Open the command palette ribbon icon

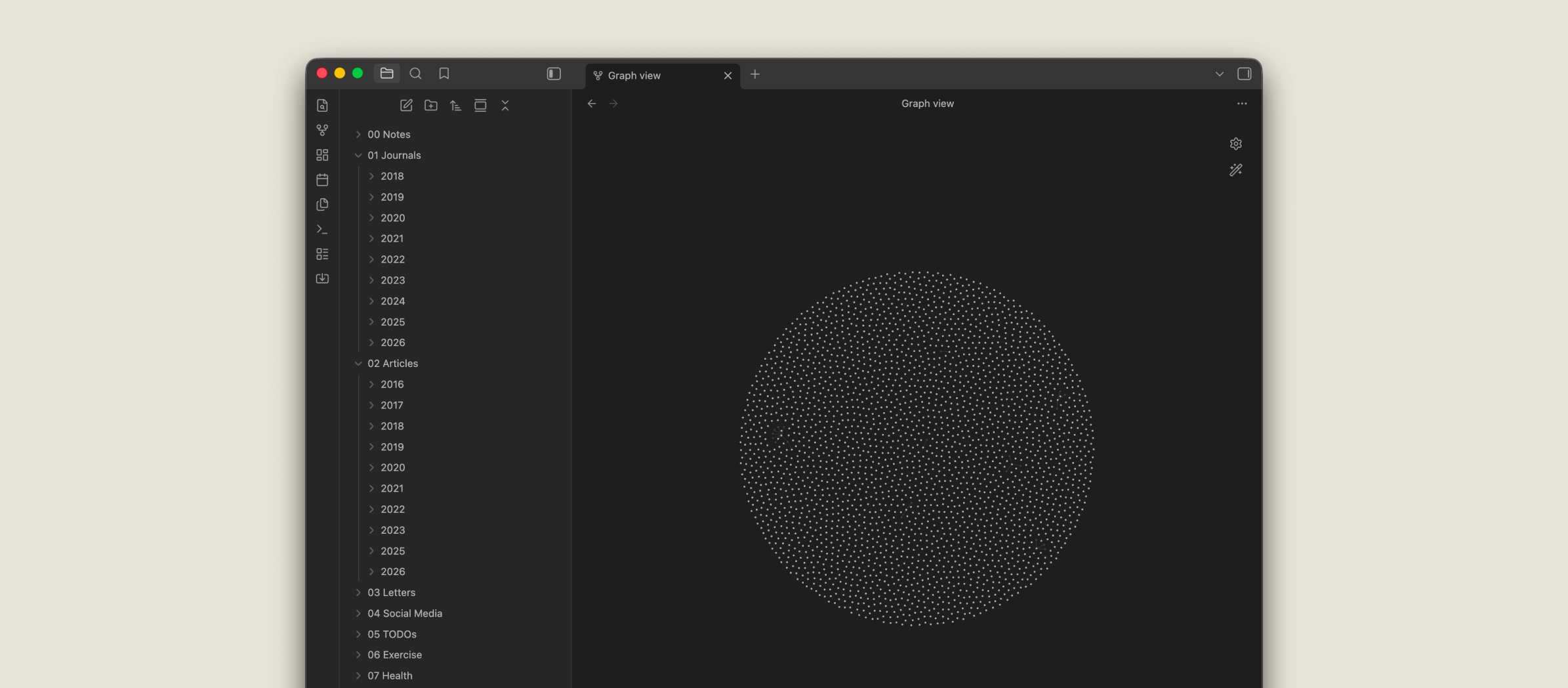pyautogui.click(x=322, y=229)
